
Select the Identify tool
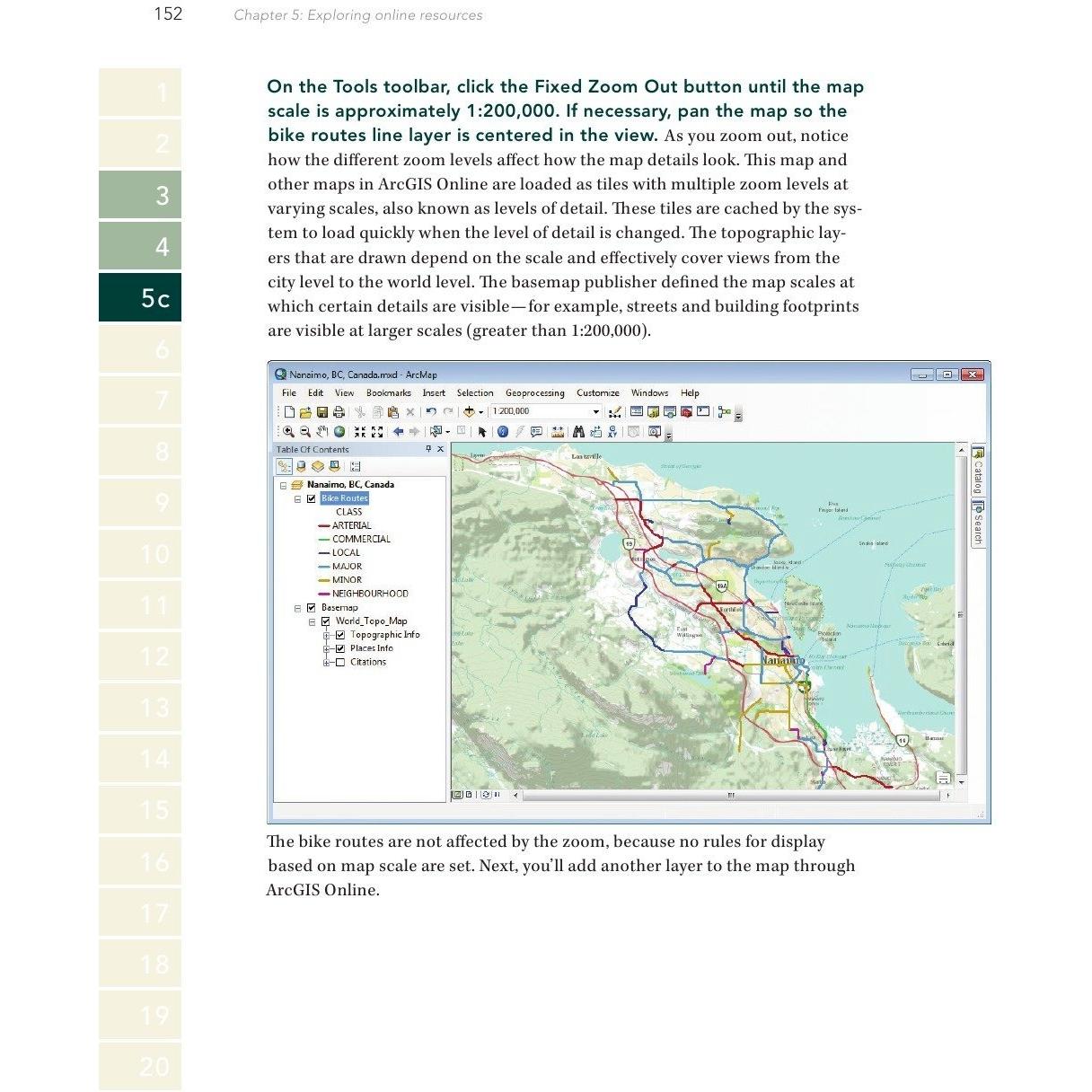click(503, 432)
